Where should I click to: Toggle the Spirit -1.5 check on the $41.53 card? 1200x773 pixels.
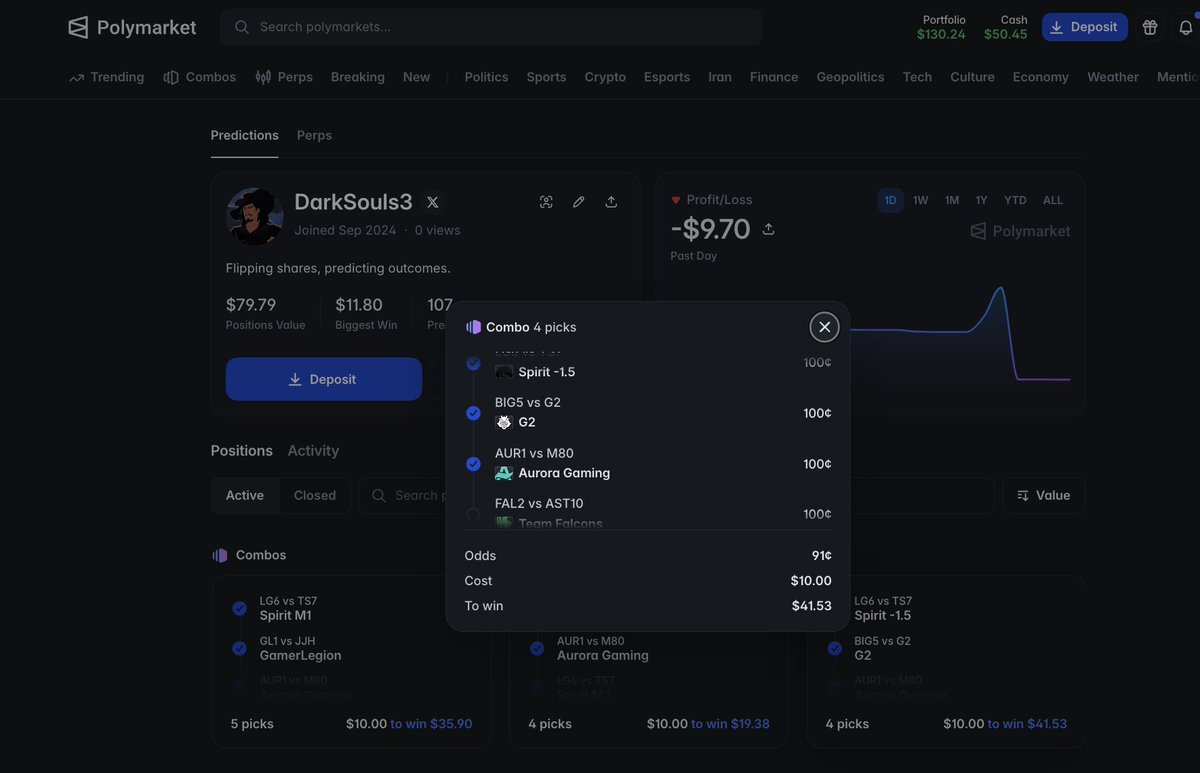click(x=834, y=608)
